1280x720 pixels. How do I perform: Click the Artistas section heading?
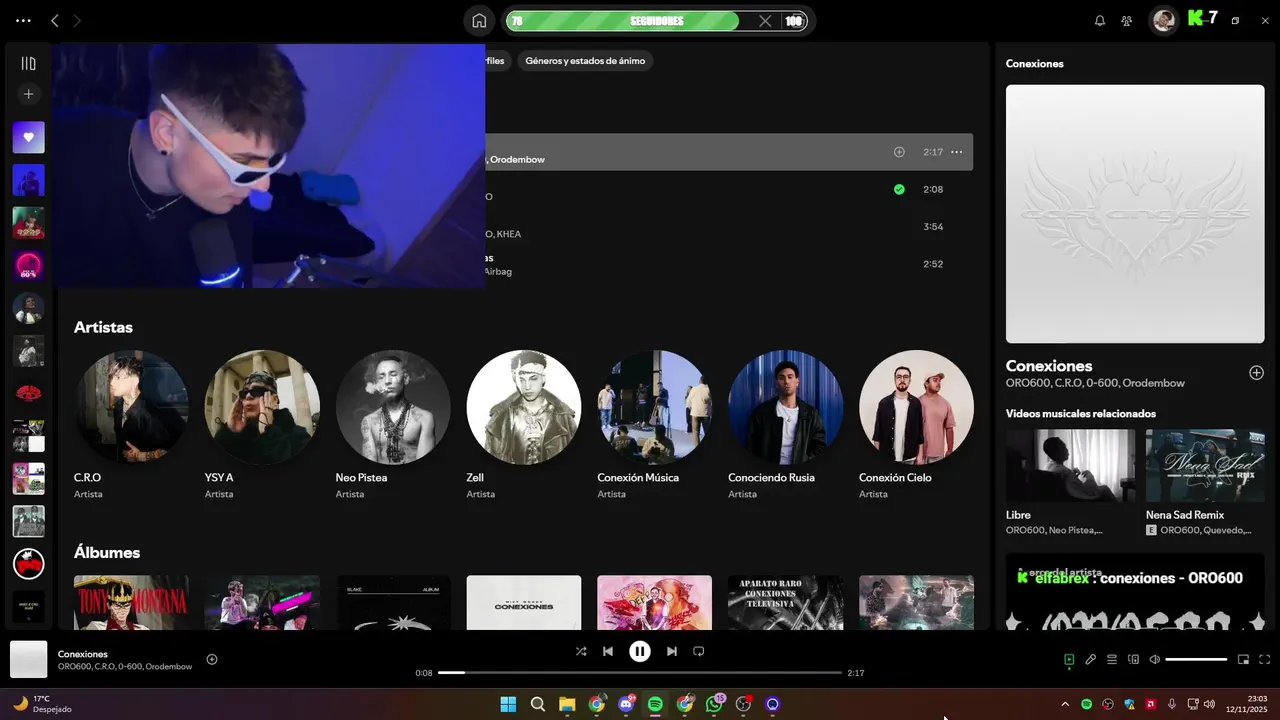[103, 327]
